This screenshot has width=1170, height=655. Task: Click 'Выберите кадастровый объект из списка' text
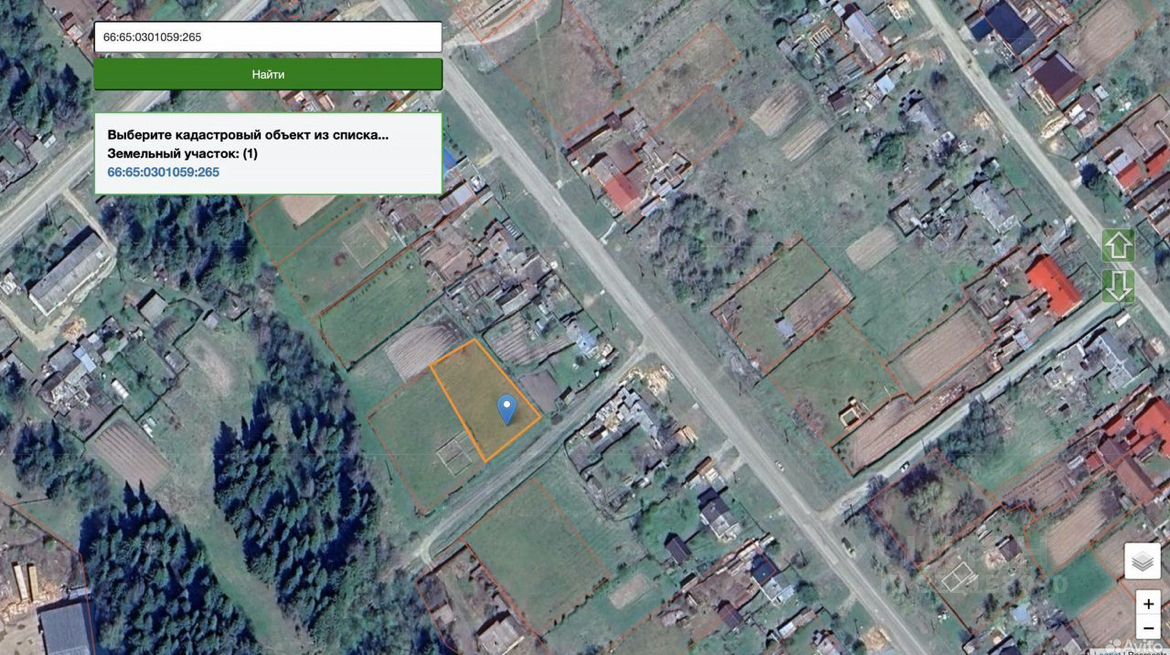coord(248,135)
